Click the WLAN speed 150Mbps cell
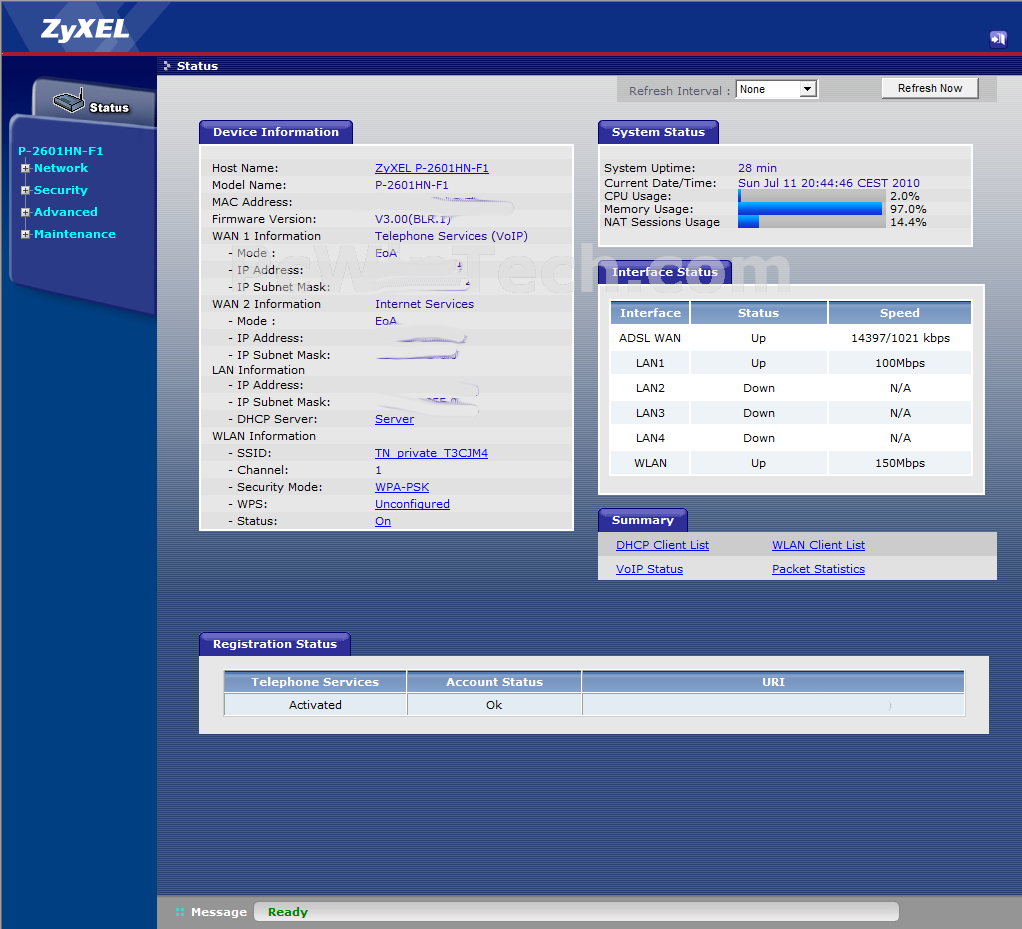 tap(900, 463)
